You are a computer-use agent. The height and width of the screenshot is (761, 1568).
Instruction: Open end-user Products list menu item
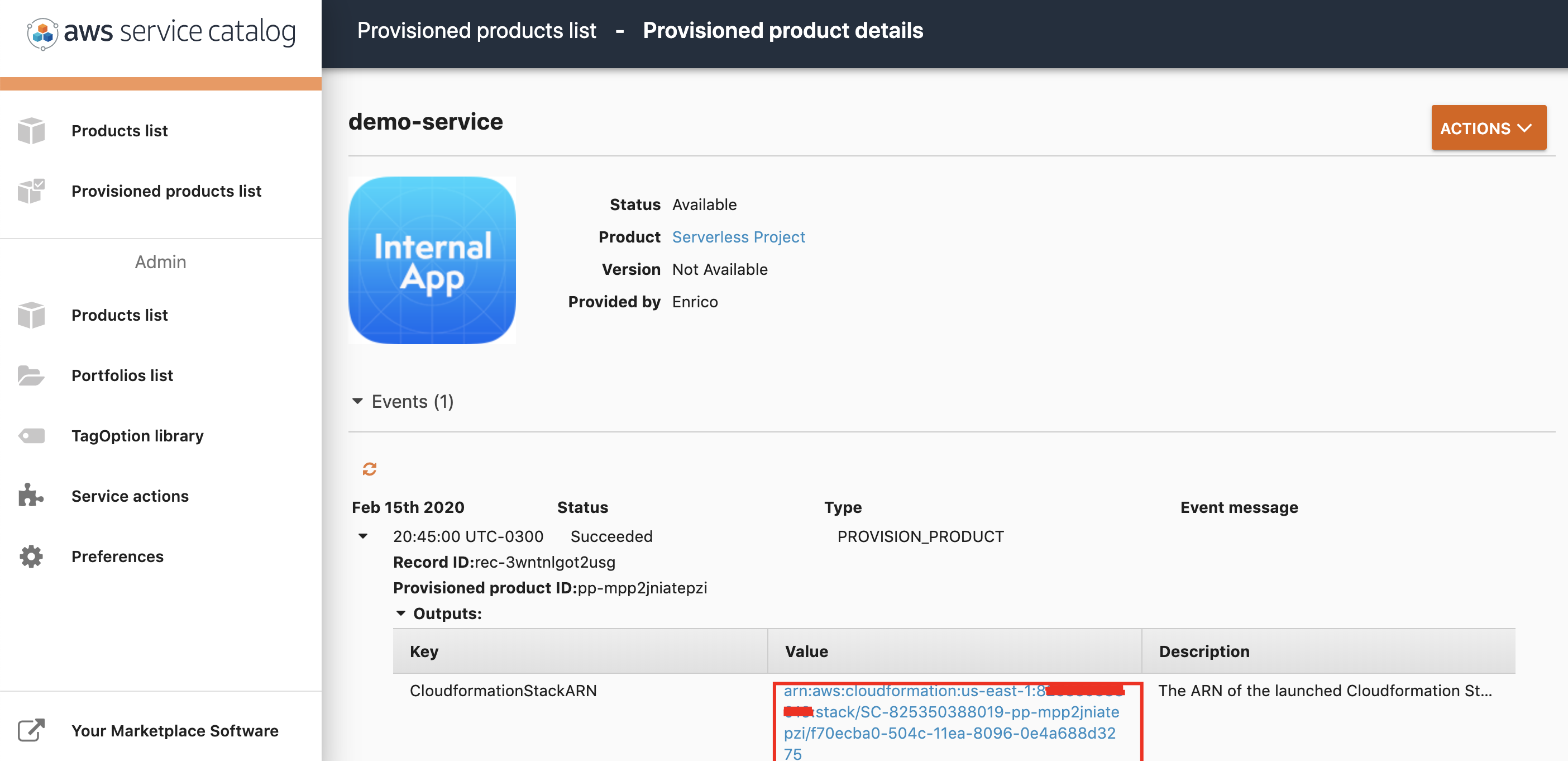click(119, 130)
